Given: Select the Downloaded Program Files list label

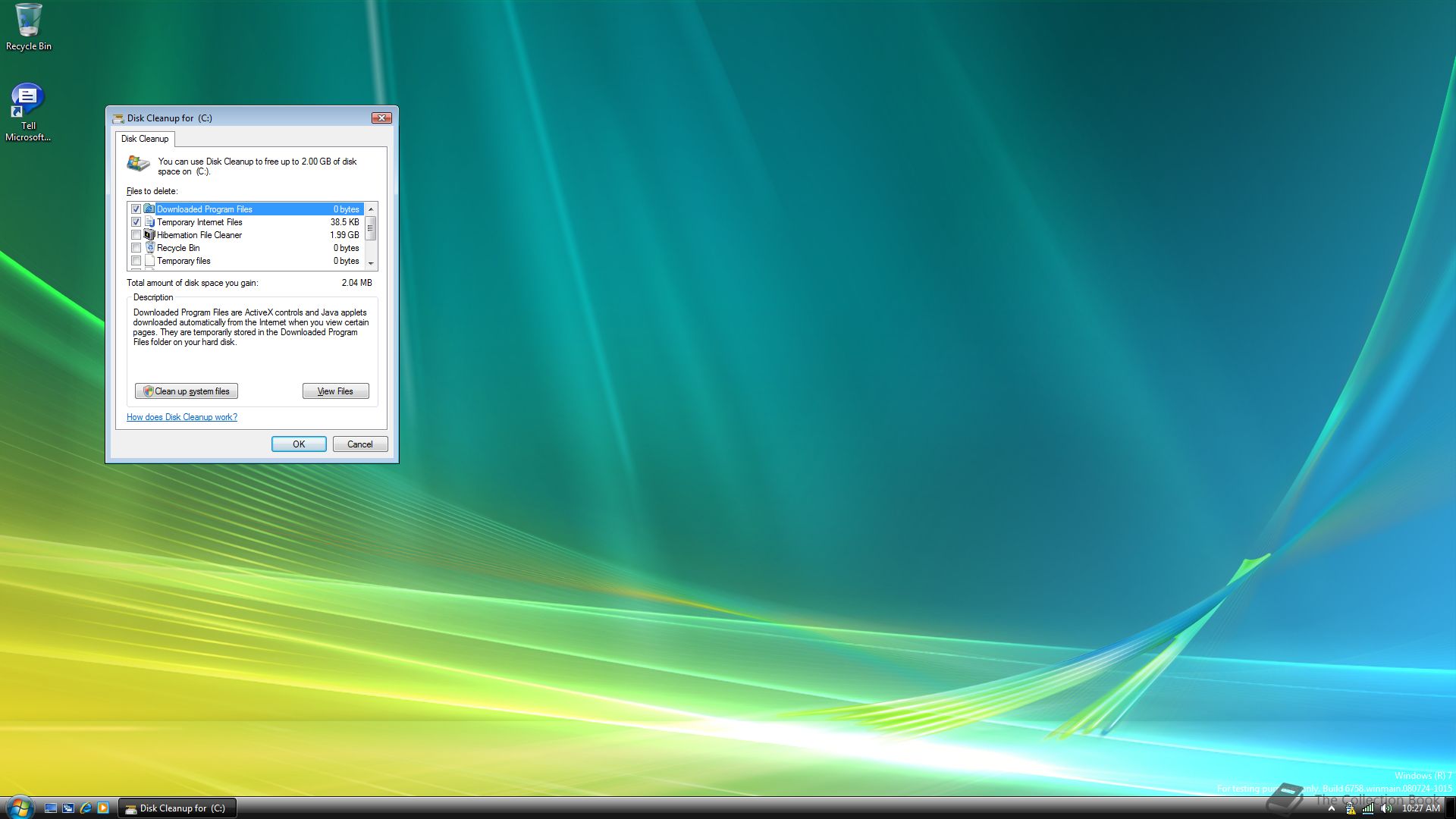Looking at the screenshot, I should 205,209.
